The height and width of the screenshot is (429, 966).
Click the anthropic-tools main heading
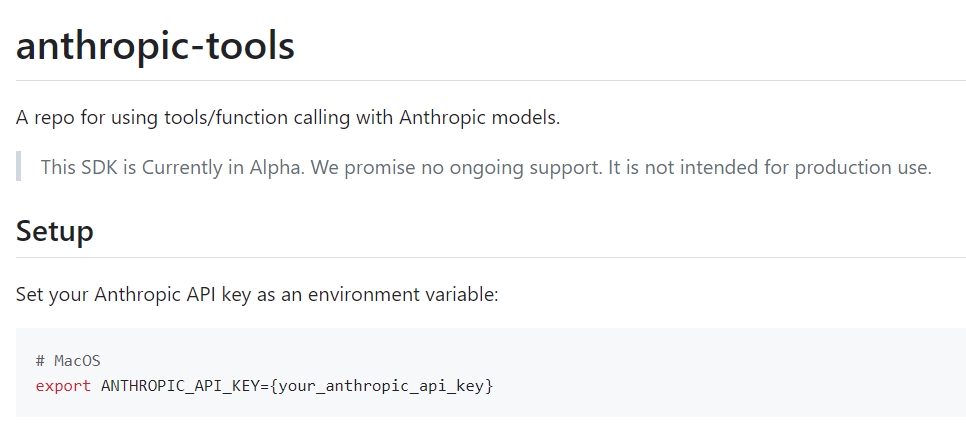click(x=155, y=46)
